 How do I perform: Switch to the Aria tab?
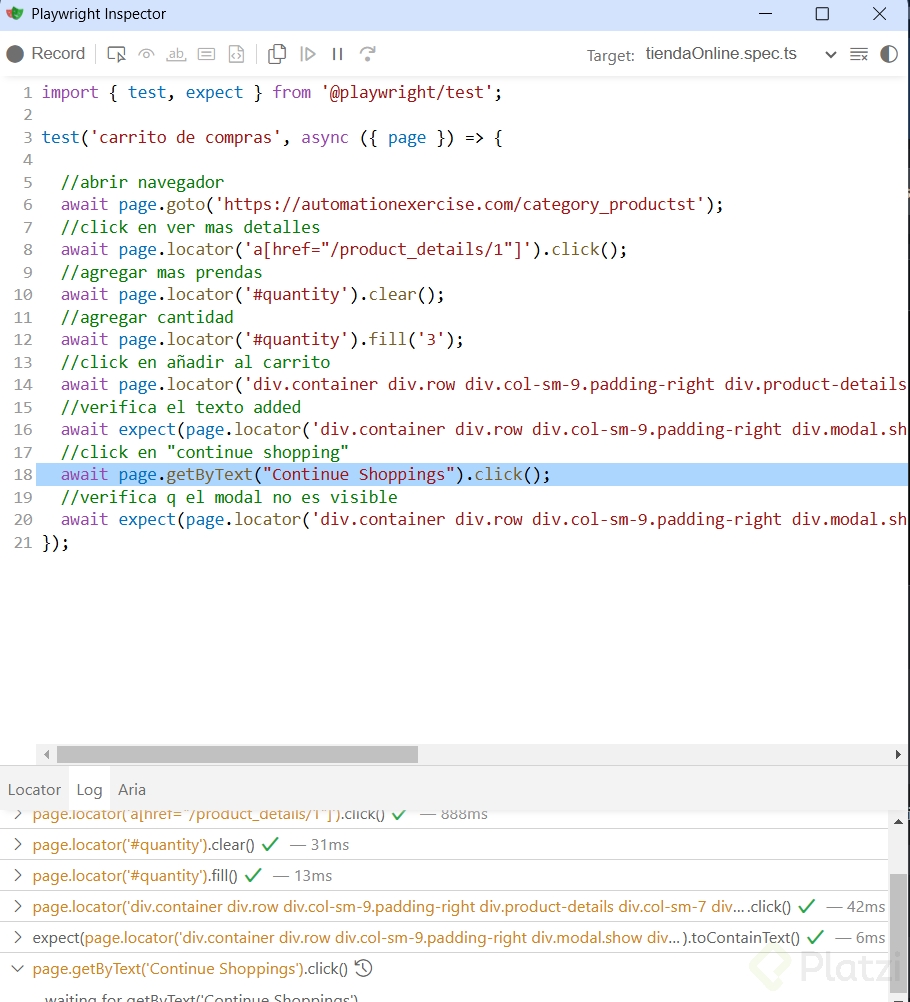[x=132, y=790]
